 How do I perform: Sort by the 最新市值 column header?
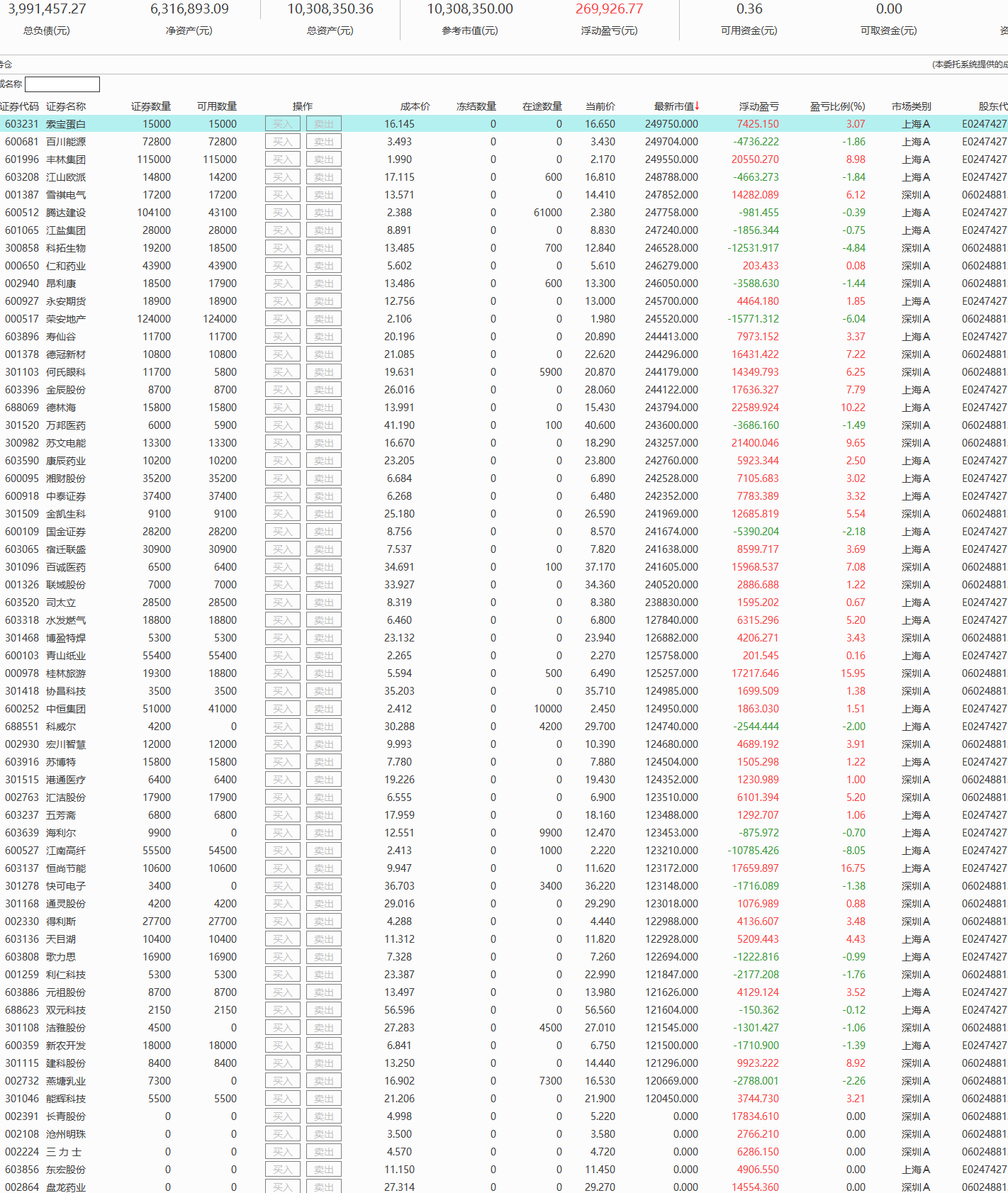pyautogui.click(x=676, y=106)
